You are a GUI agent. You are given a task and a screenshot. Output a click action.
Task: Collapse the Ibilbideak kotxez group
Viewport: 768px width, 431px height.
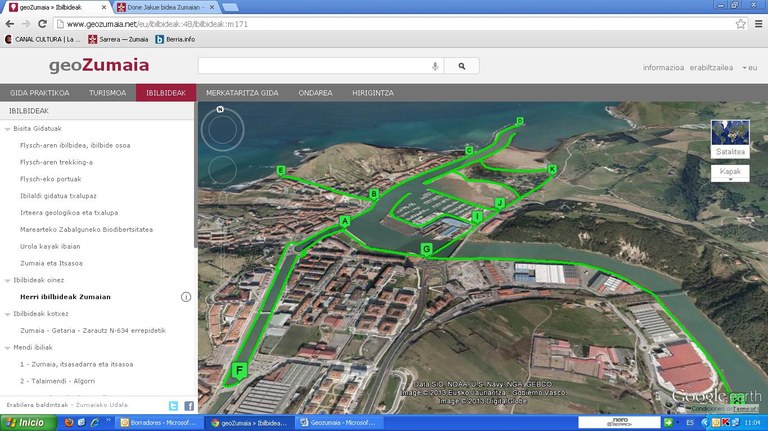click(x=7, y=314)
